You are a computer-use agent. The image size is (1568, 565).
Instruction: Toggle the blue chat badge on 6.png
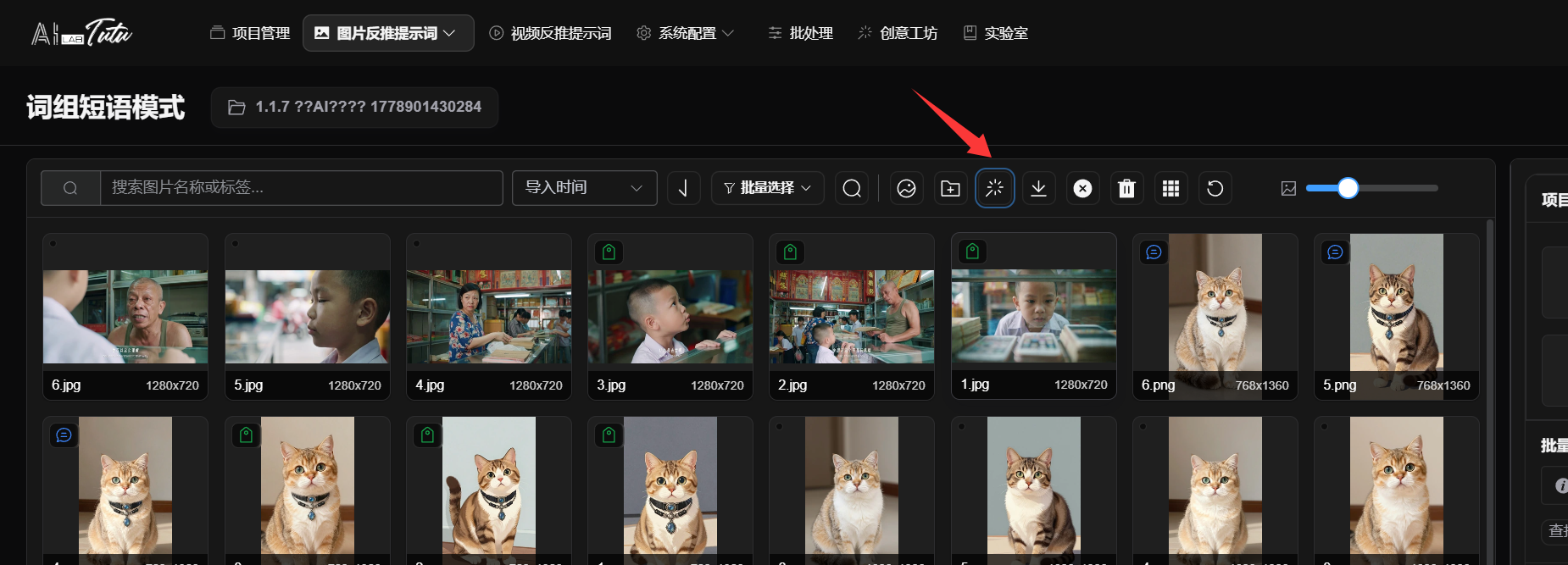pos(1154,252)
